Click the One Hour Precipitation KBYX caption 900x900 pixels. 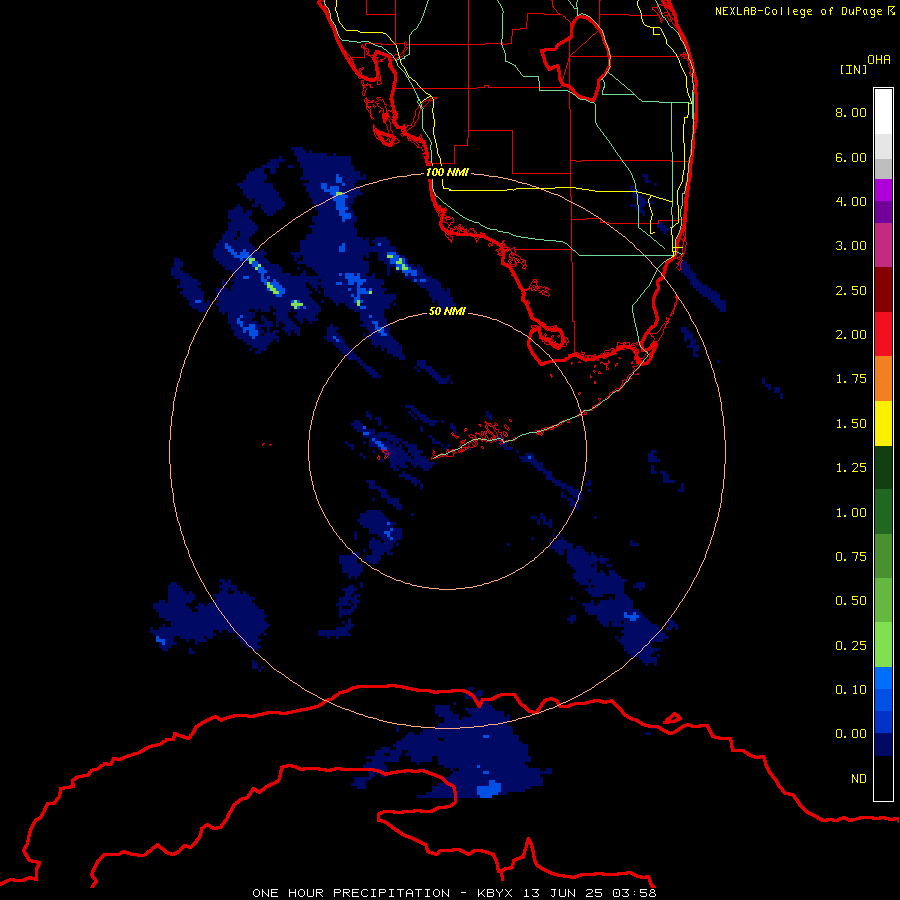click(x=454, y=893)
